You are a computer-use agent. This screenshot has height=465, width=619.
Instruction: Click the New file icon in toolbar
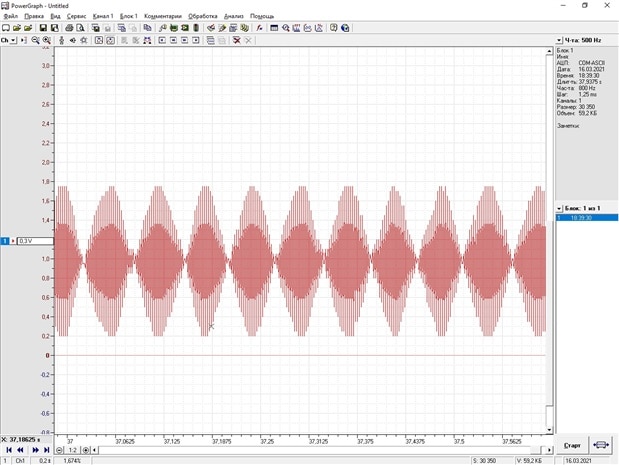click(x=6, y=28)
